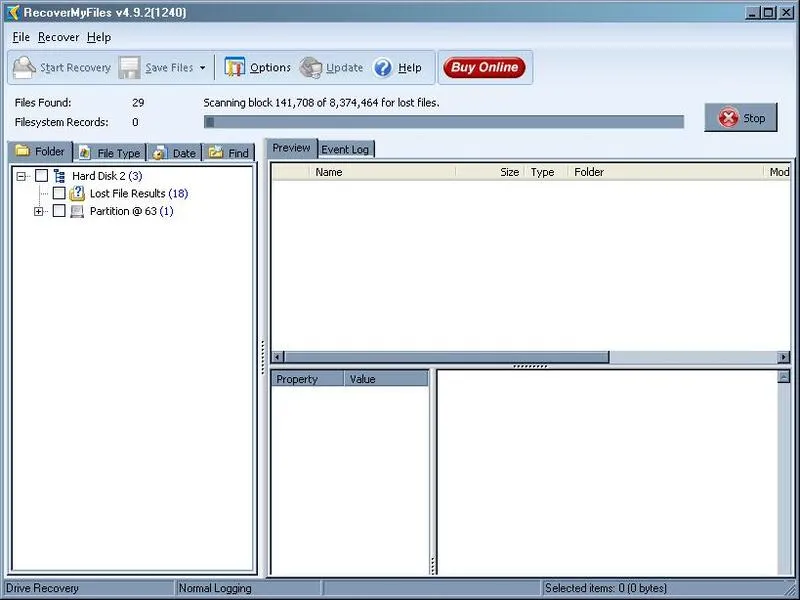Image resolution: width=800 pixels, height=600 pixels.
Task: Switch to the Find tab
Action: [x=229, y=153]
